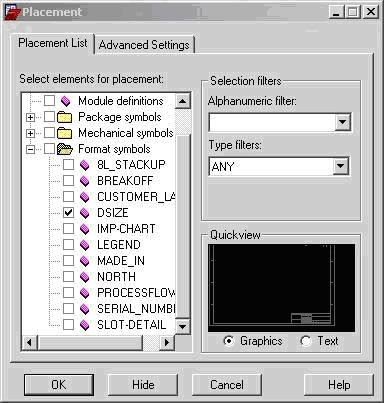Click the Quickview graphics preview

pyautogui.click(x=281, y=288)
